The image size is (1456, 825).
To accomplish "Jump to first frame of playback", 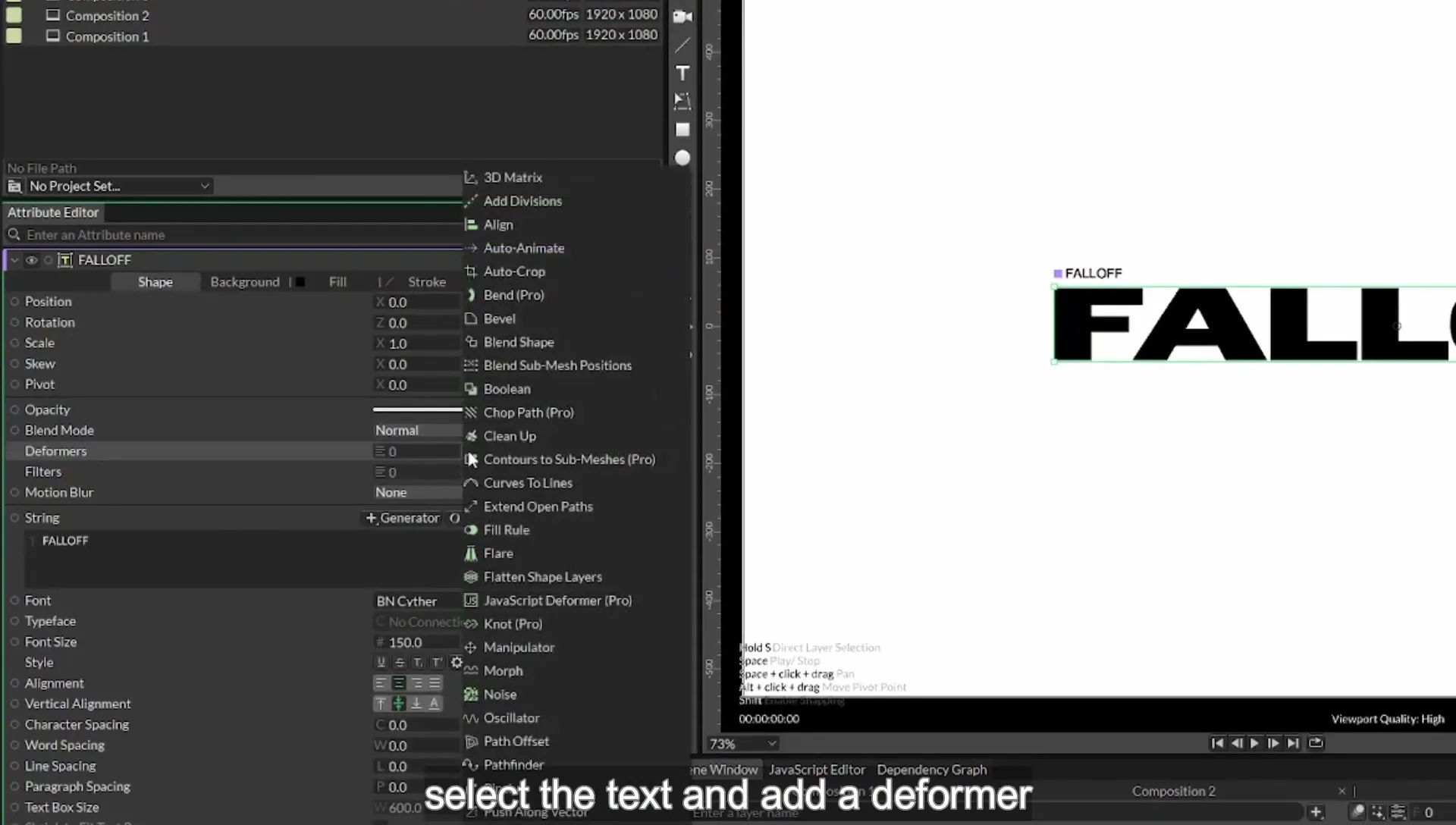I will [1216, 743].
